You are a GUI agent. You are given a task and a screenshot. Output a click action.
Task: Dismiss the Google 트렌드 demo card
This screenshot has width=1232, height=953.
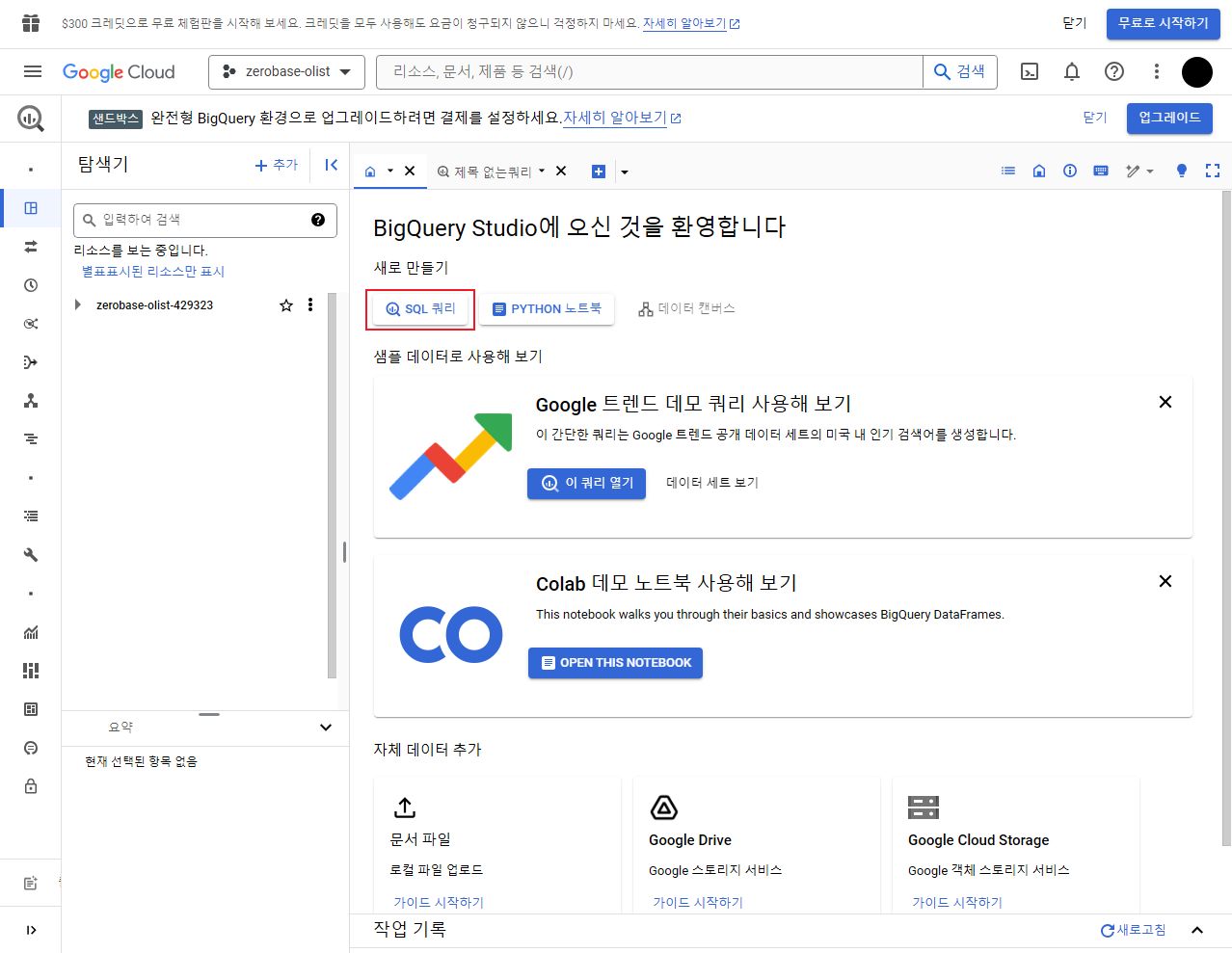1165,402
